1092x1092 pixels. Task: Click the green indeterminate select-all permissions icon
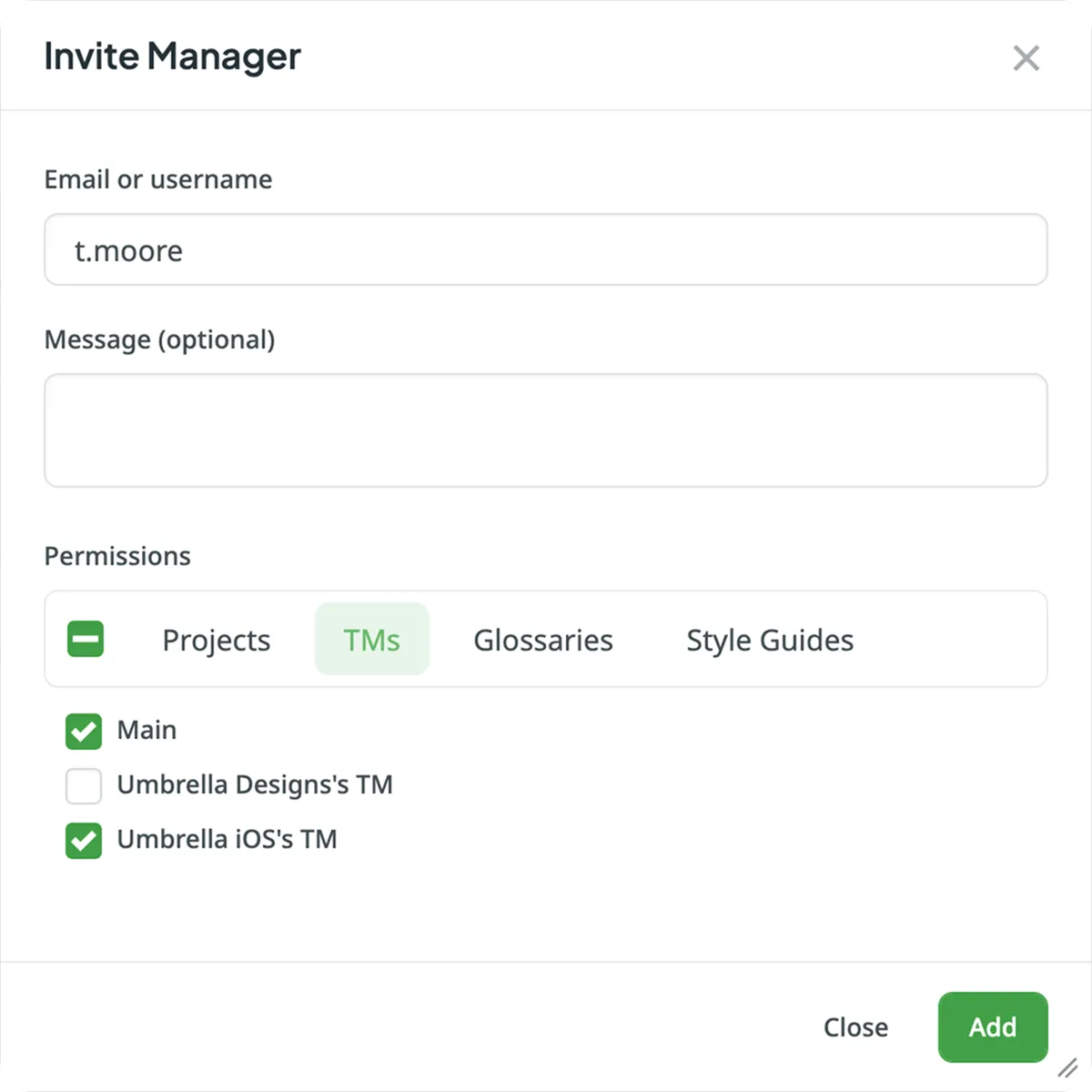click(86, 639)
